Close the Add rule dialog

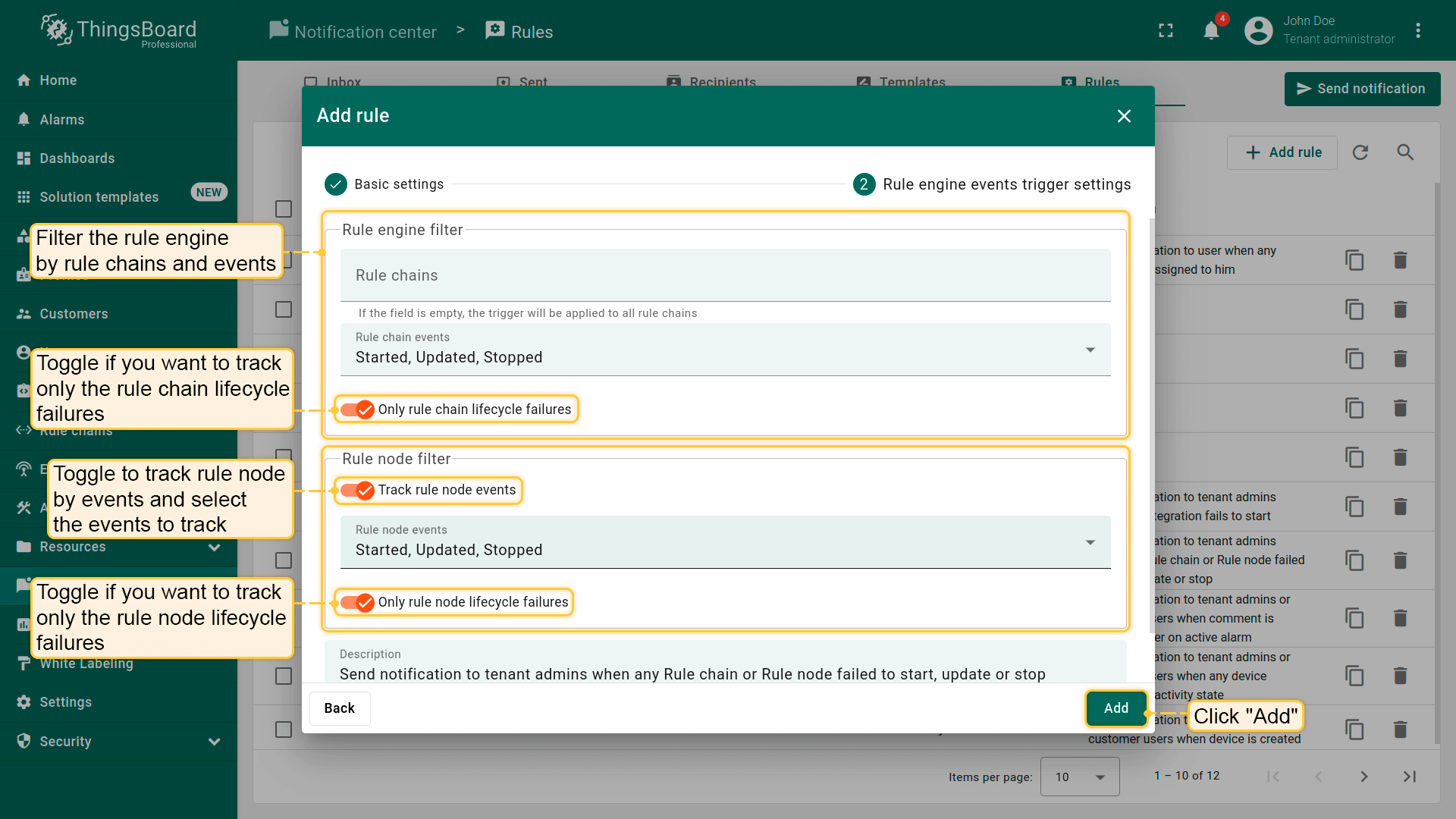pos(1124,116)
